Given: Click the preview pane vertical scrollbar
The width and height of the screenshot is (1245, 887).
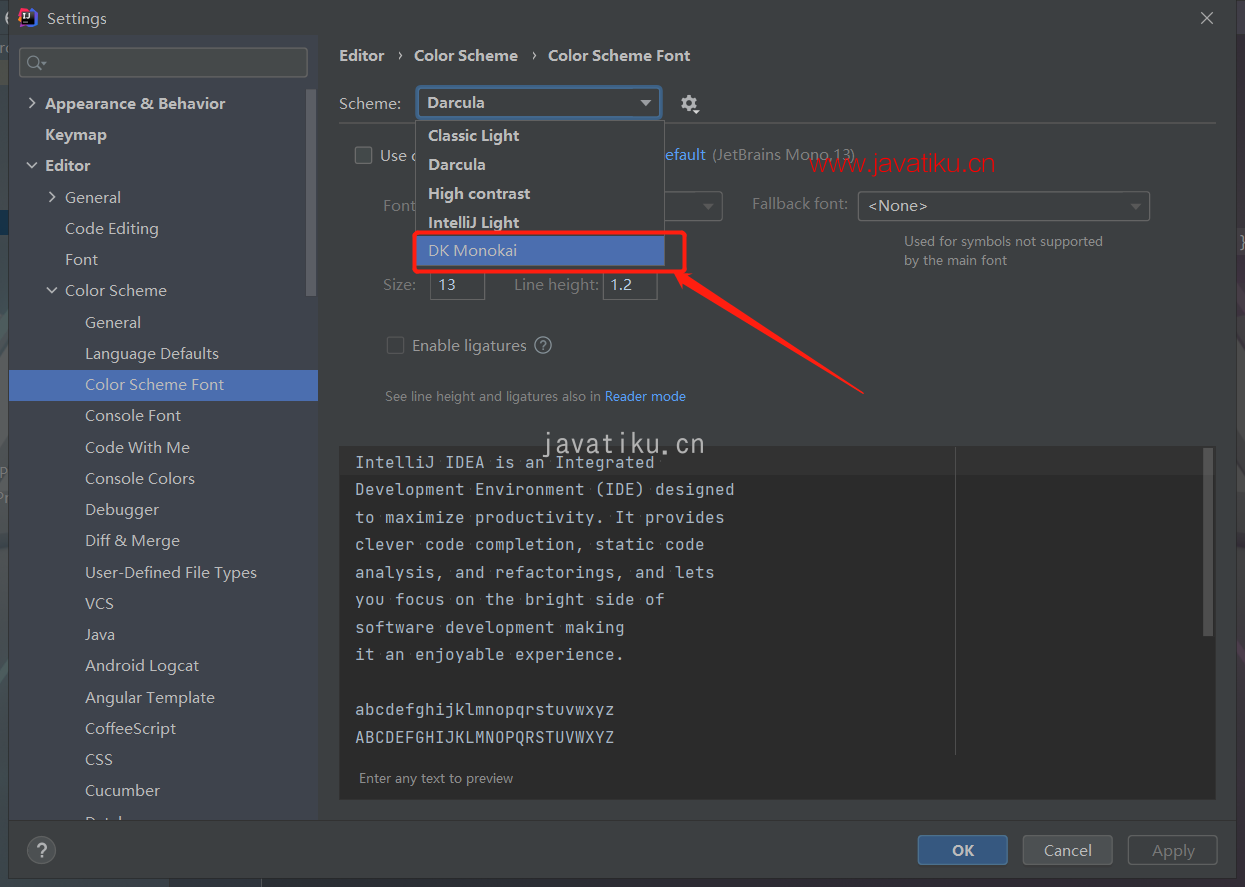Looking at the screenshot, I should pos(1208,541).
